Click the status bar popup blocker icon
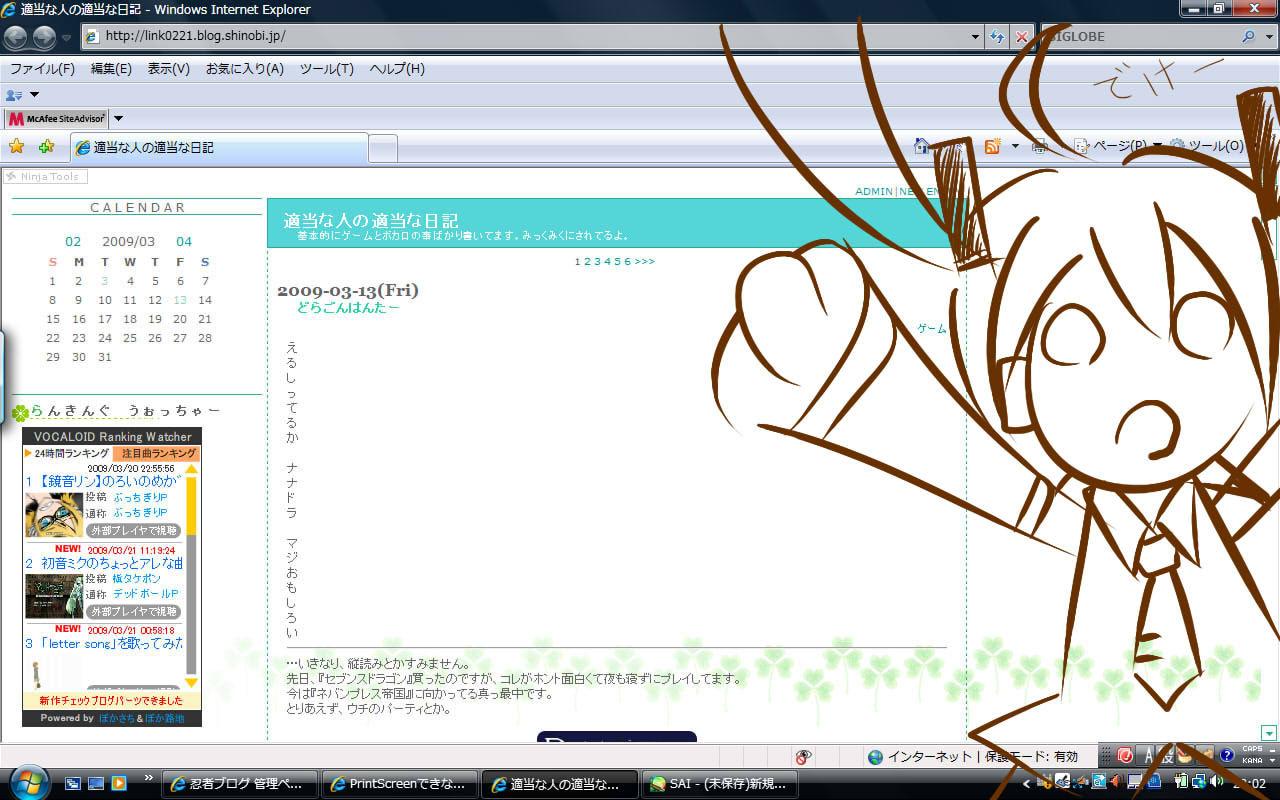 [x=803, y=757]
